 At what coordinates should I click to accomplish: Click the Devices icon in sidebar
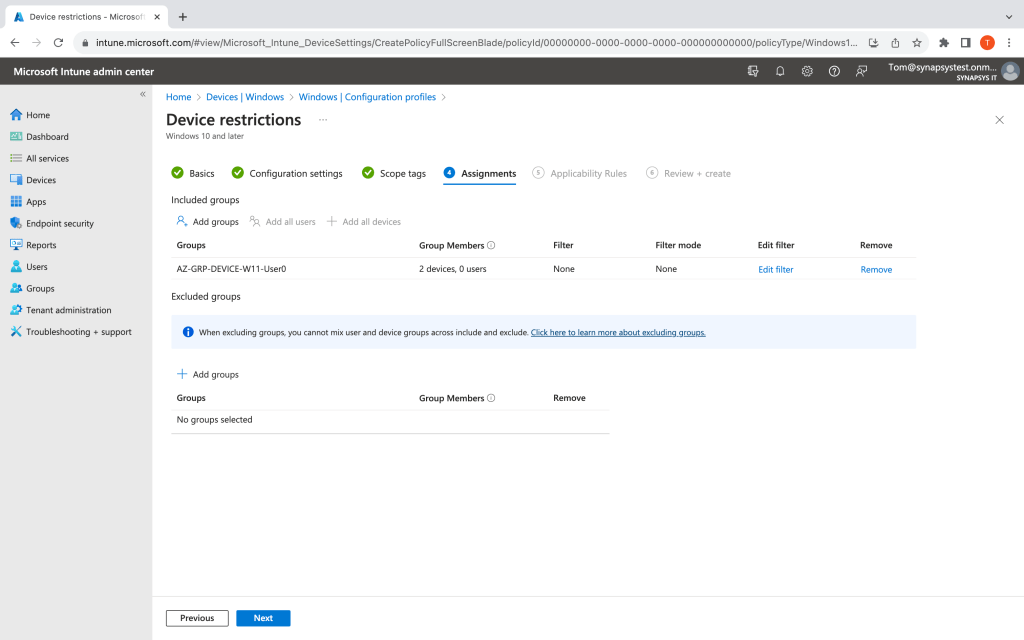[x=16, y=180]
